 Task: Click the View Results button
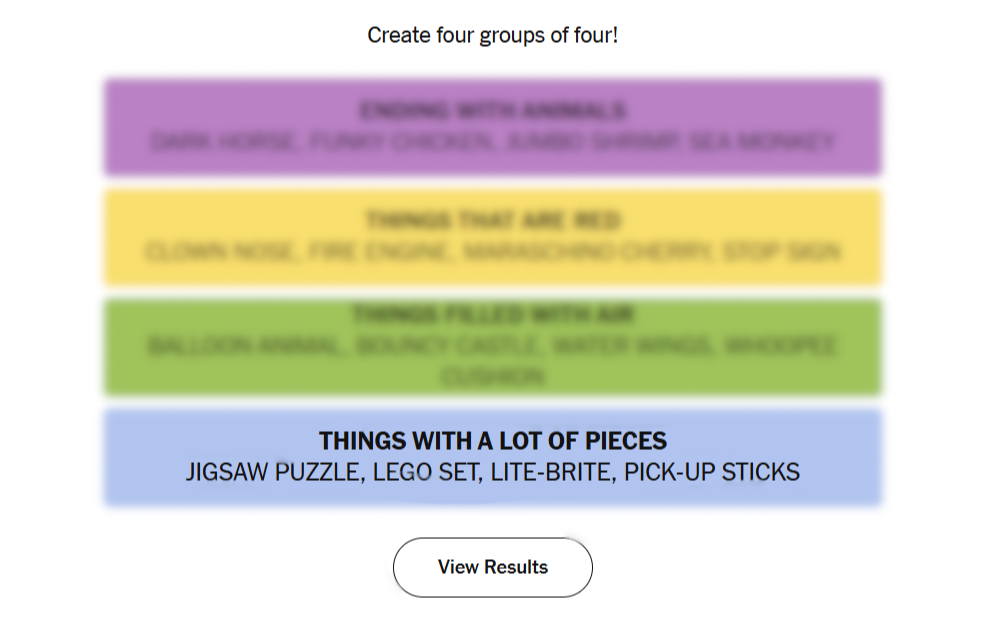pos(492,567)
